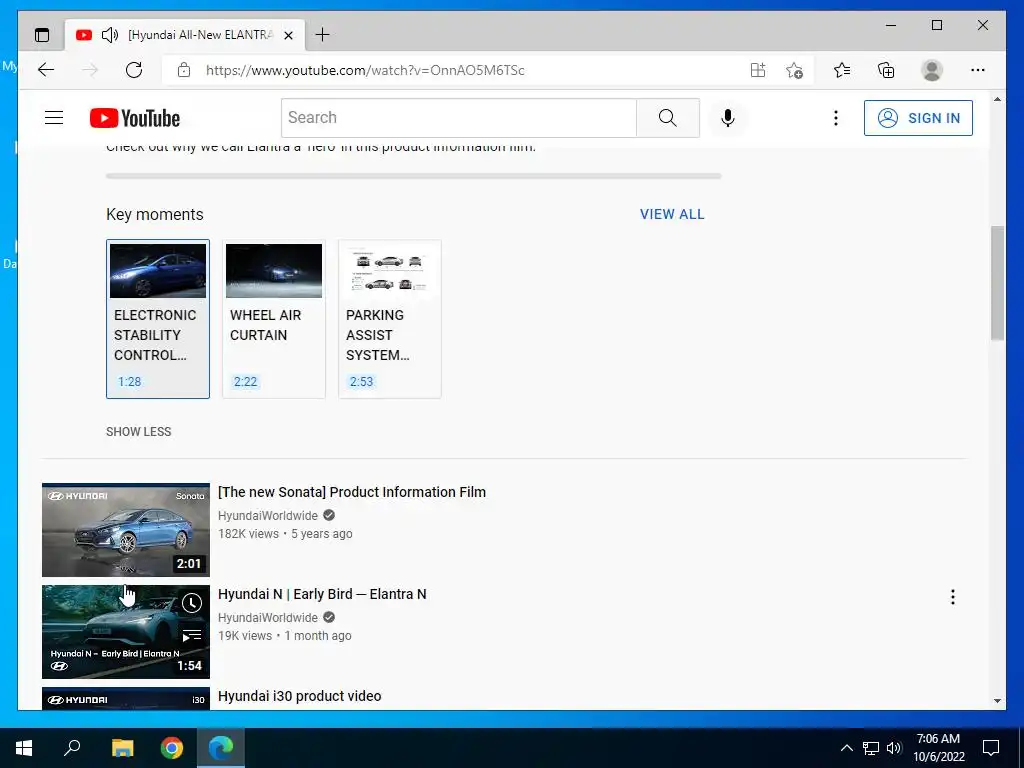Focus the YouTube Search field
1024x768 pixels.
pyautogui.click(x=459, y=118)
